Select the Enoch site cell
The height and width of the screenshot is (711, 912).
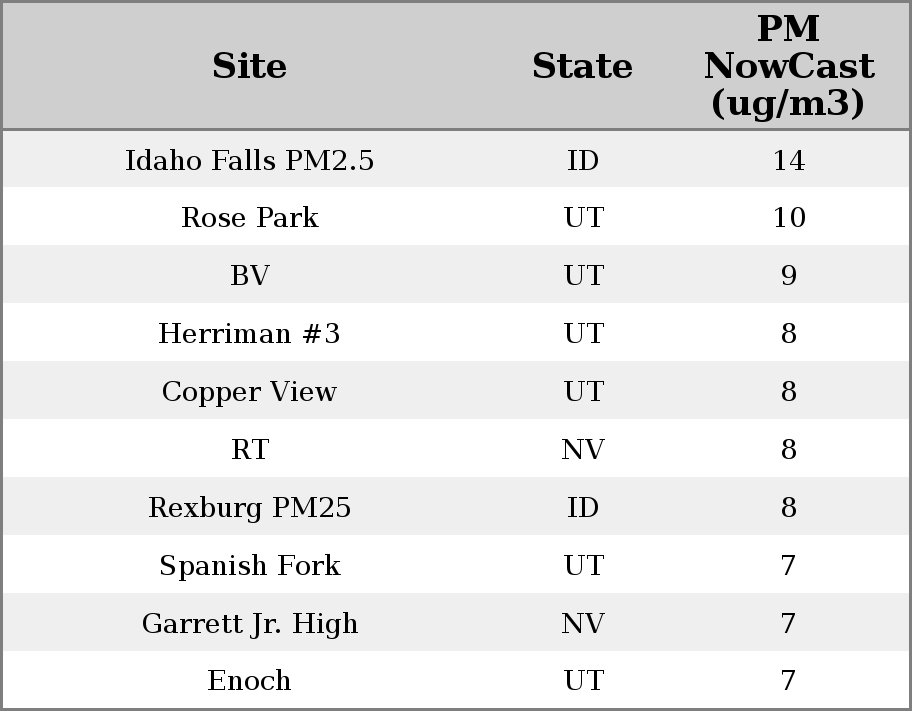pos(249,681)
